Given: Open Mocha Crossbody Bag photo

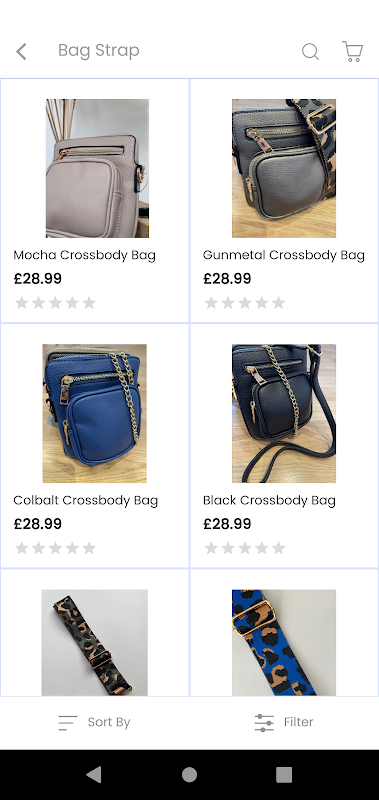Looking at the screenshot, I should point(97,168).
